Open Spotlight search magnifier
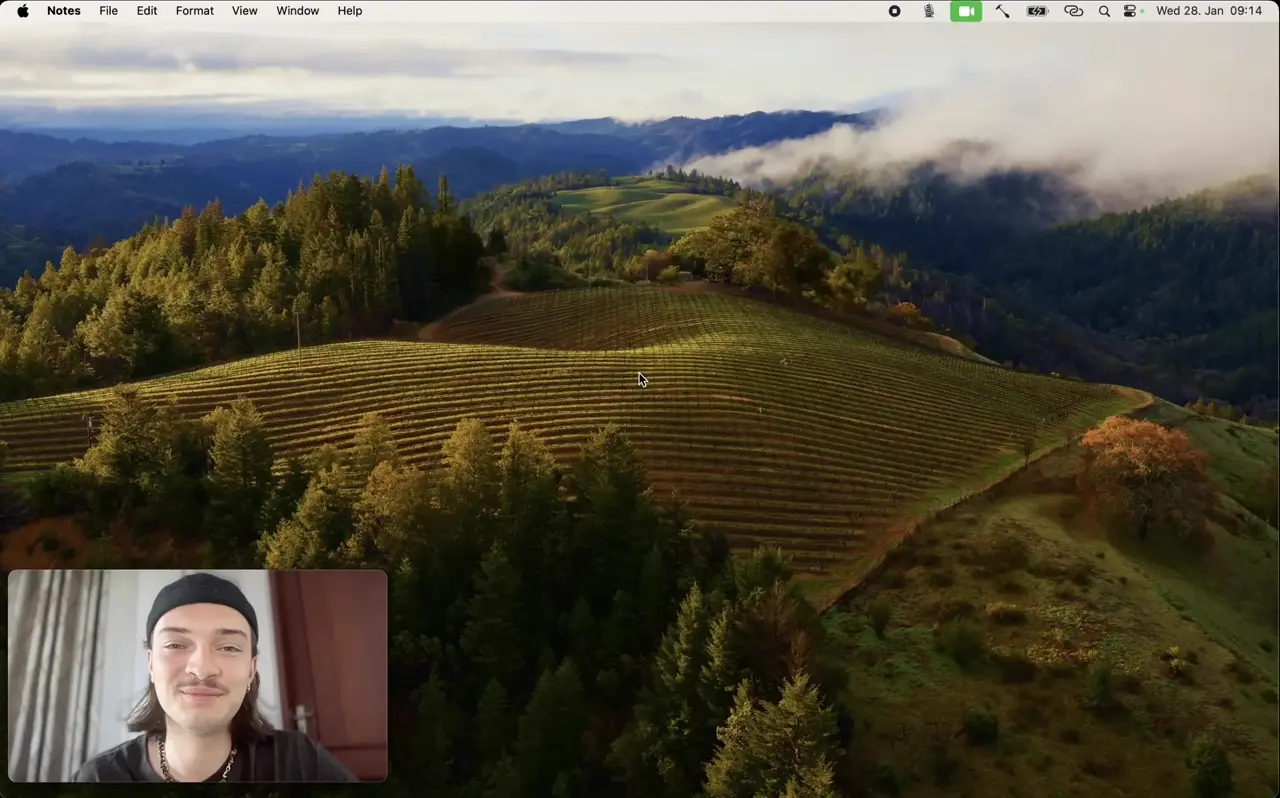The width and height of the screenshot is (1280, 798). tap(1104, 11)
